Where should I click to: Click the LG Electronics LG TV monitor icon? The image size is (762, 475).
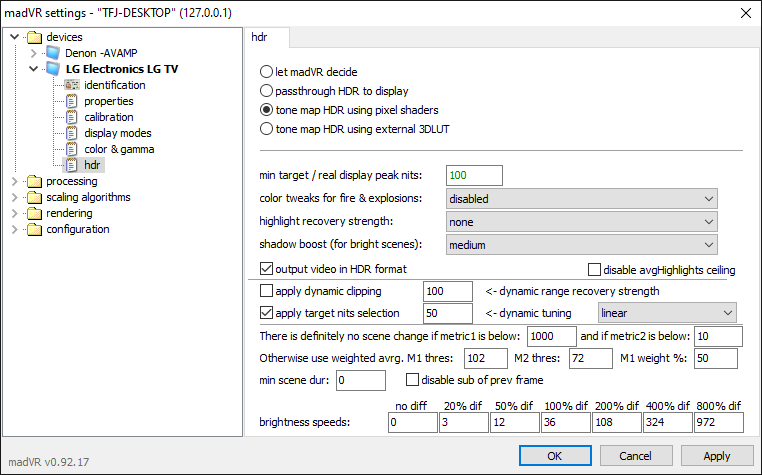[53, 69]
